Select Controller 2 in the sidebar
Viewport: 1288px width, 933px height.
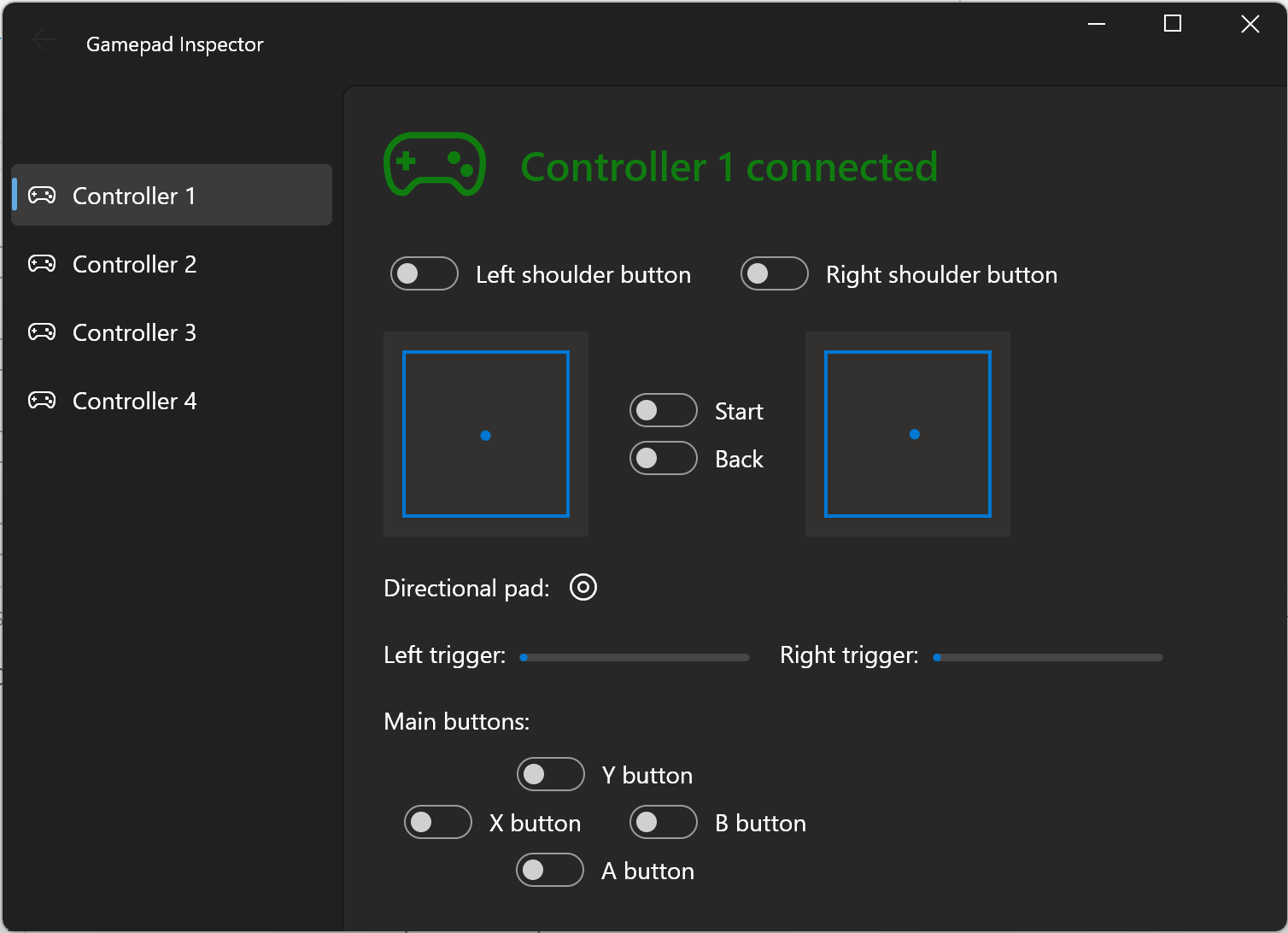point(134,264)
